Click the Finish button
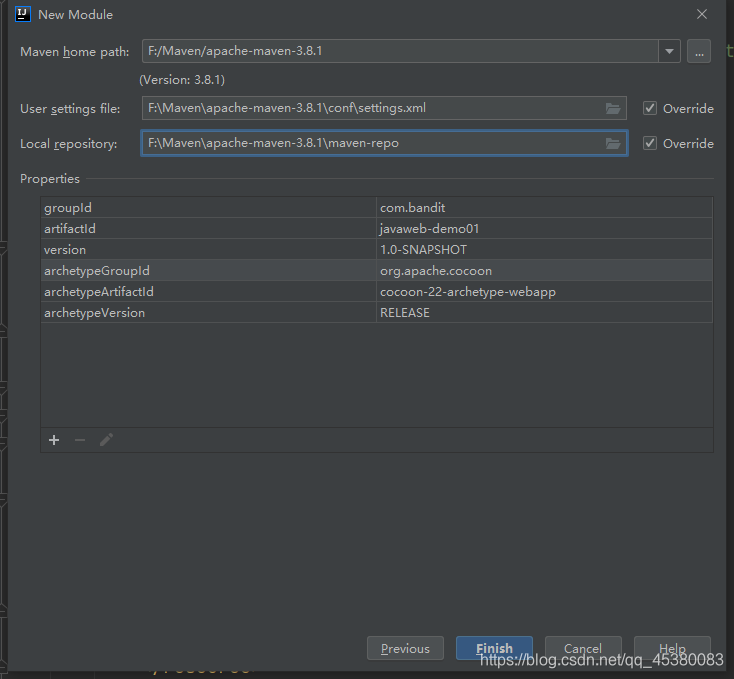 click(494, 648)
